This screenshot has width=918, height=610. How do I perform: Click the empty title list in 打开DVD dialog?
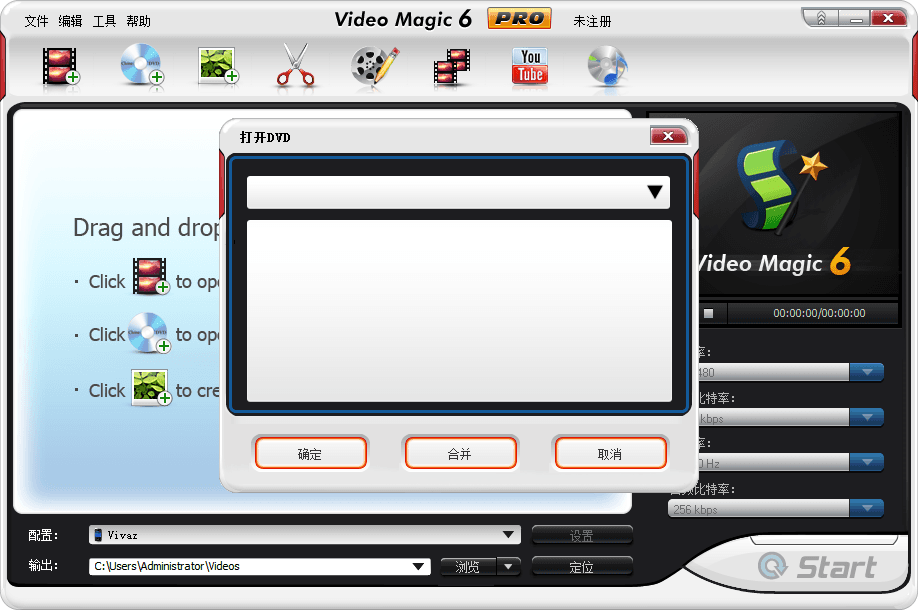459,311
